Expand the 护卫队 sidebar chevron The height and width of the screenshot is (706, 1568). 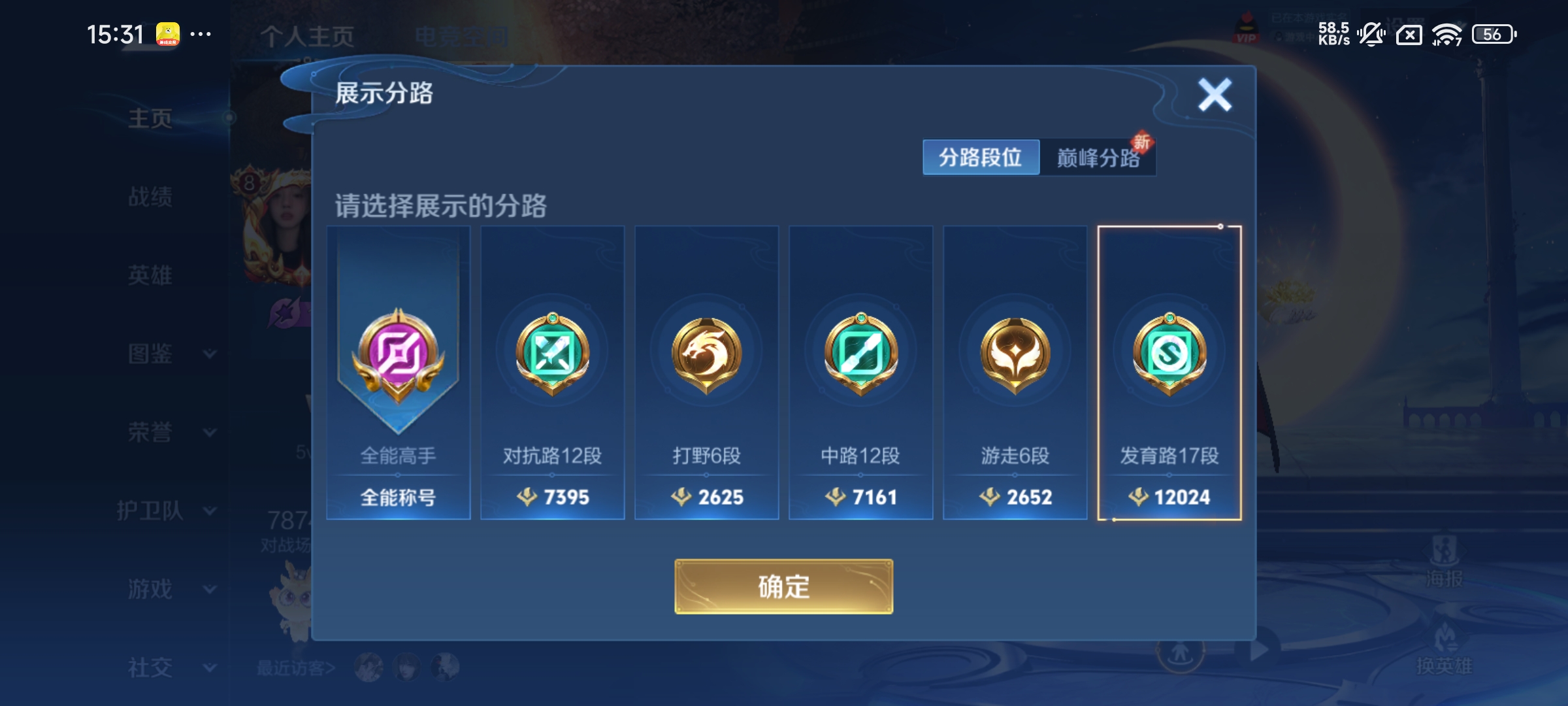(x=210, y=511)
